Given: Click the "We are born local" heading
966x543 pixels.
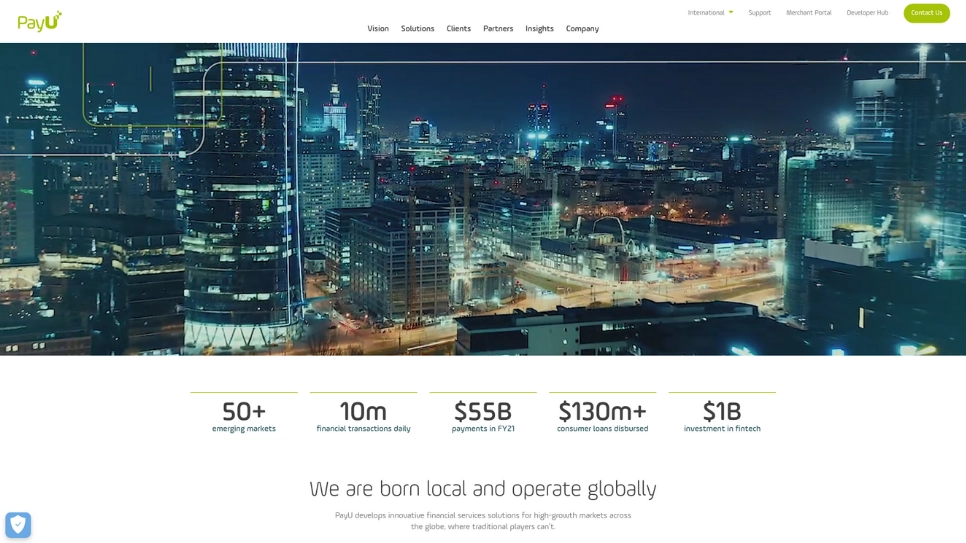Looking at the screenshot, I should [x=483, y=489].
